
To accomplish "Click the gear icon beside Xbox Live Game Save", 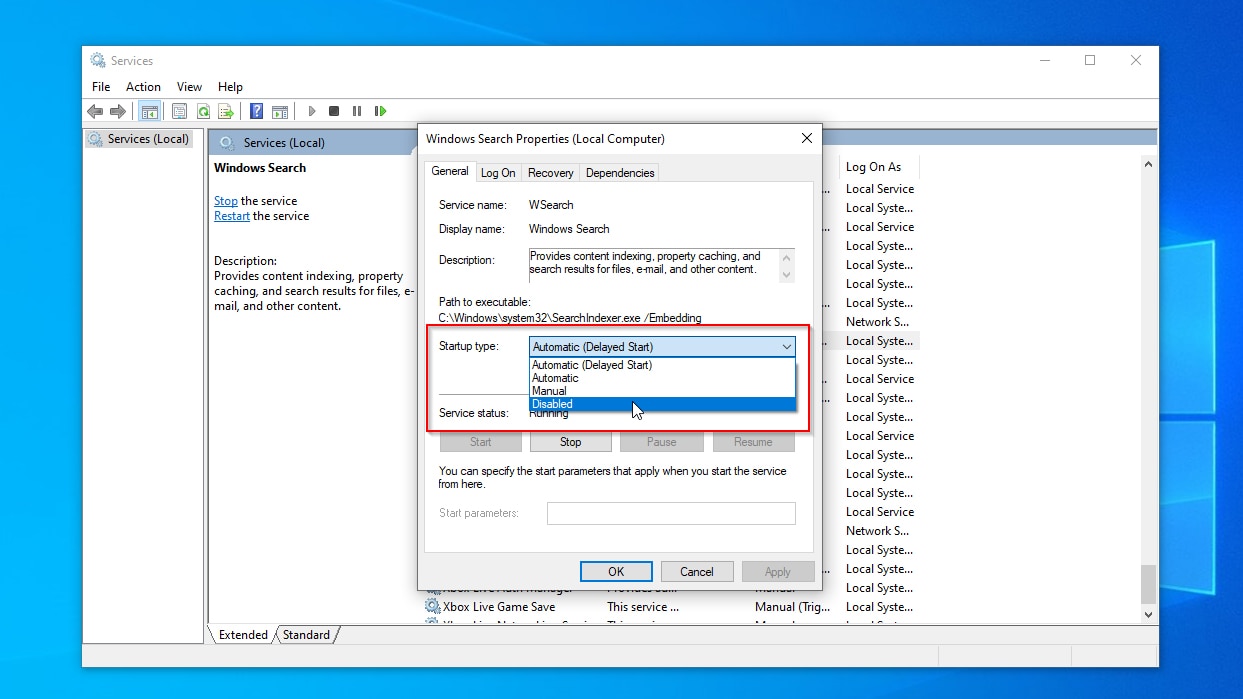I will (x=432, y=606).
